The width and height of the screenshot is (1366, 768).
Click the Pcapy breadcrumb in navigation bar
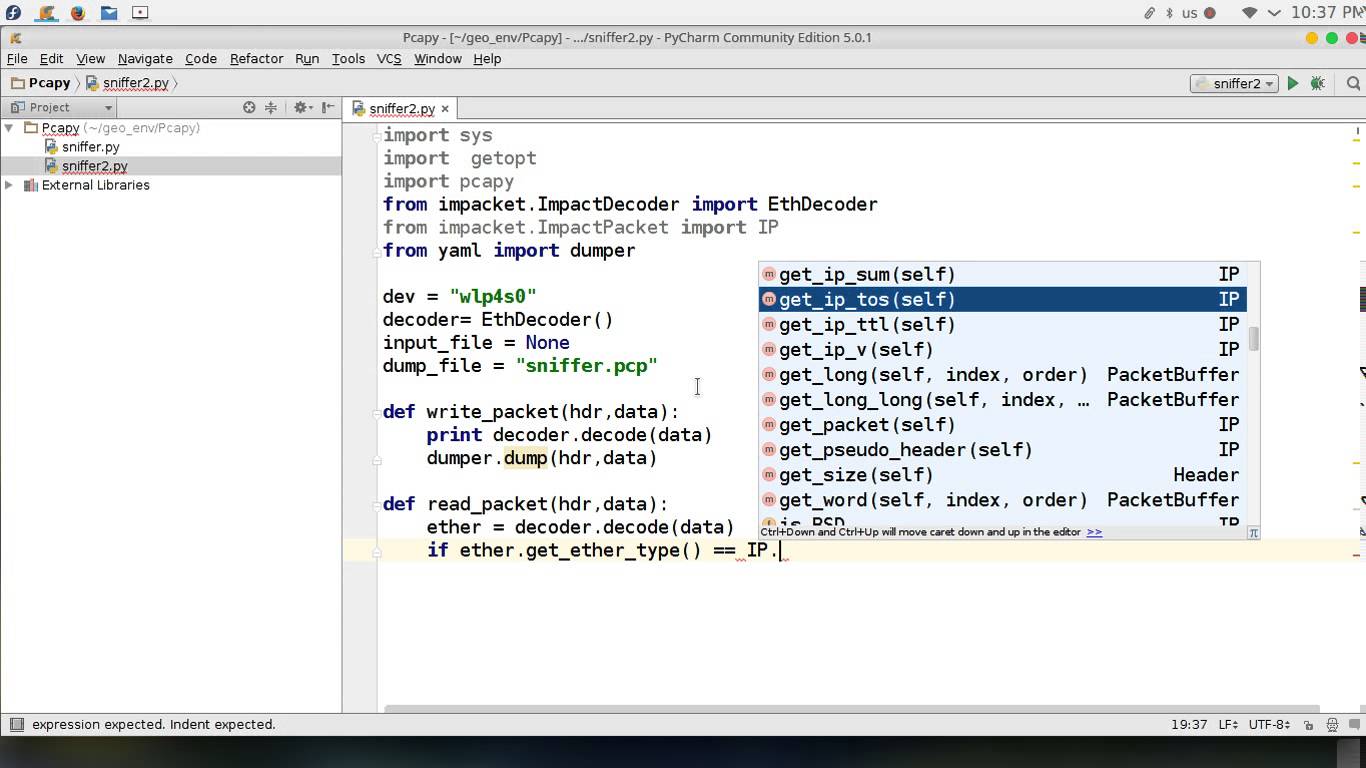[x=41, y=83]
